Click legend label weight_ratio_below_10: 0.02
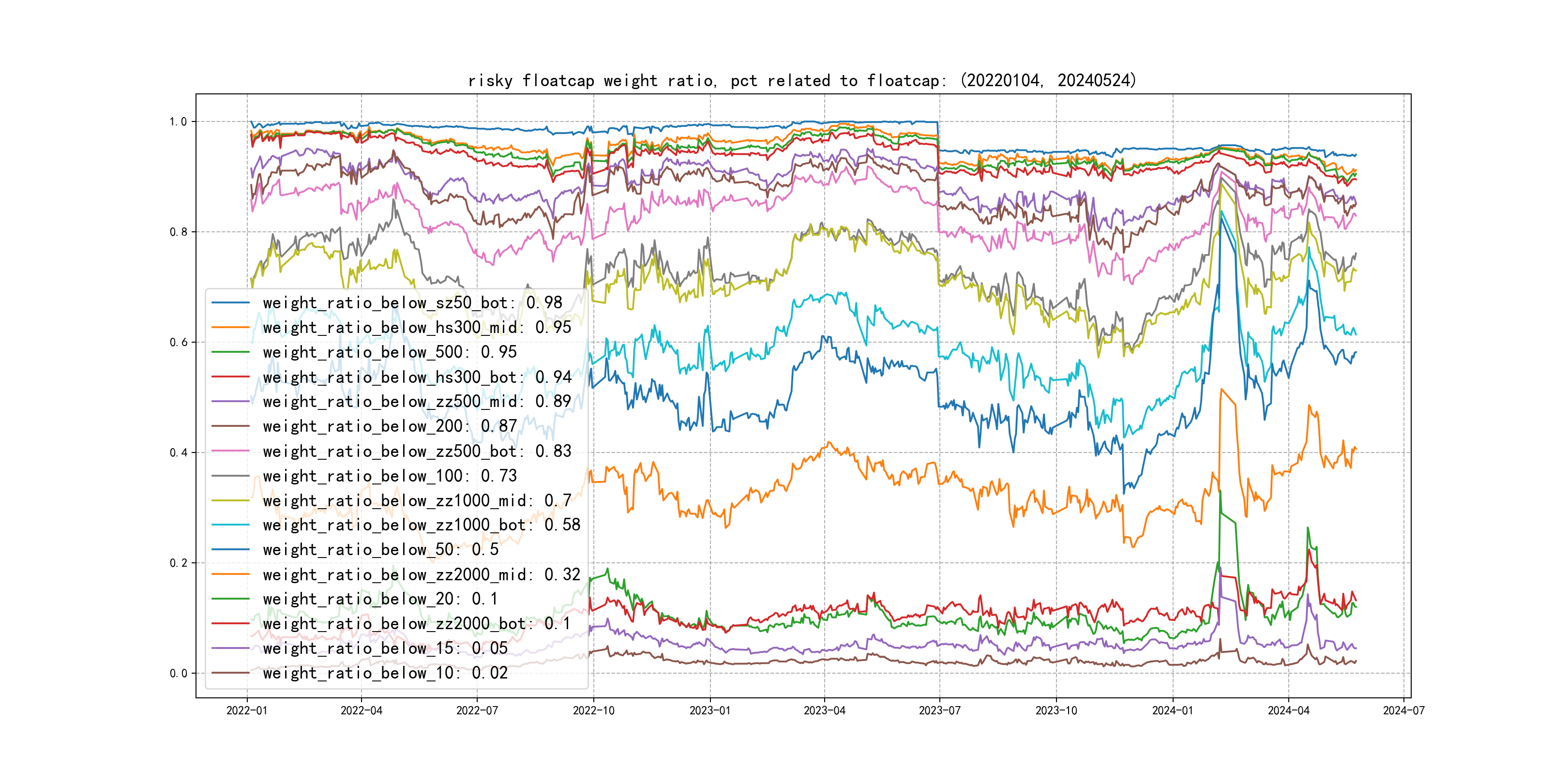Screen dimensions: 1568x784 pos(385,673)
